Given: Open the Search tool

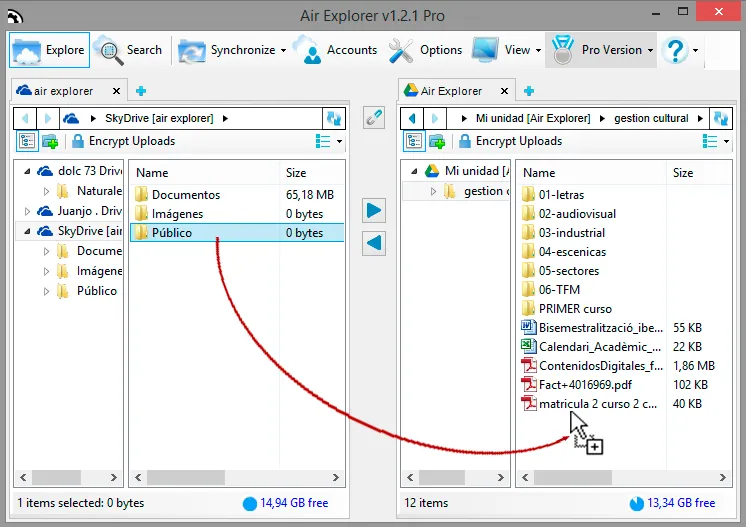Looking at the screenshot, I should point(129,50).
